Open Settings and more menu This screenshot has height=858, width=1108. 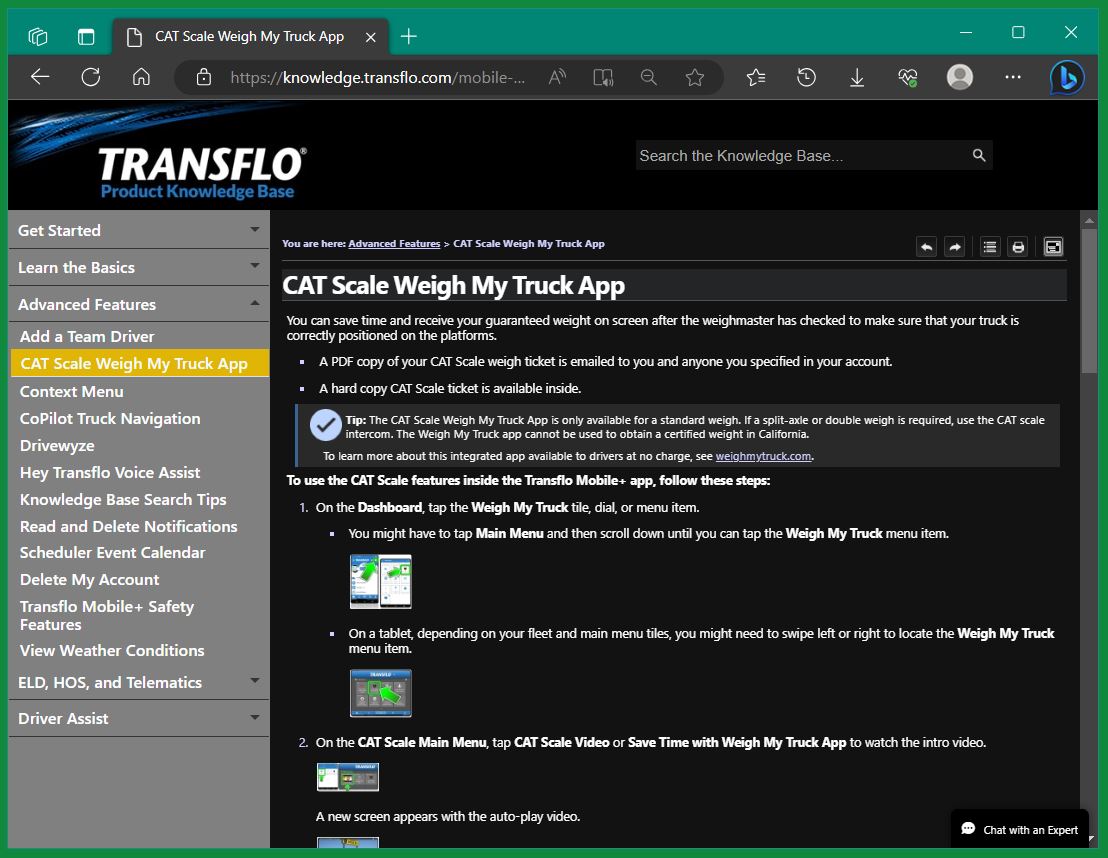click(x=1013, y=77)
